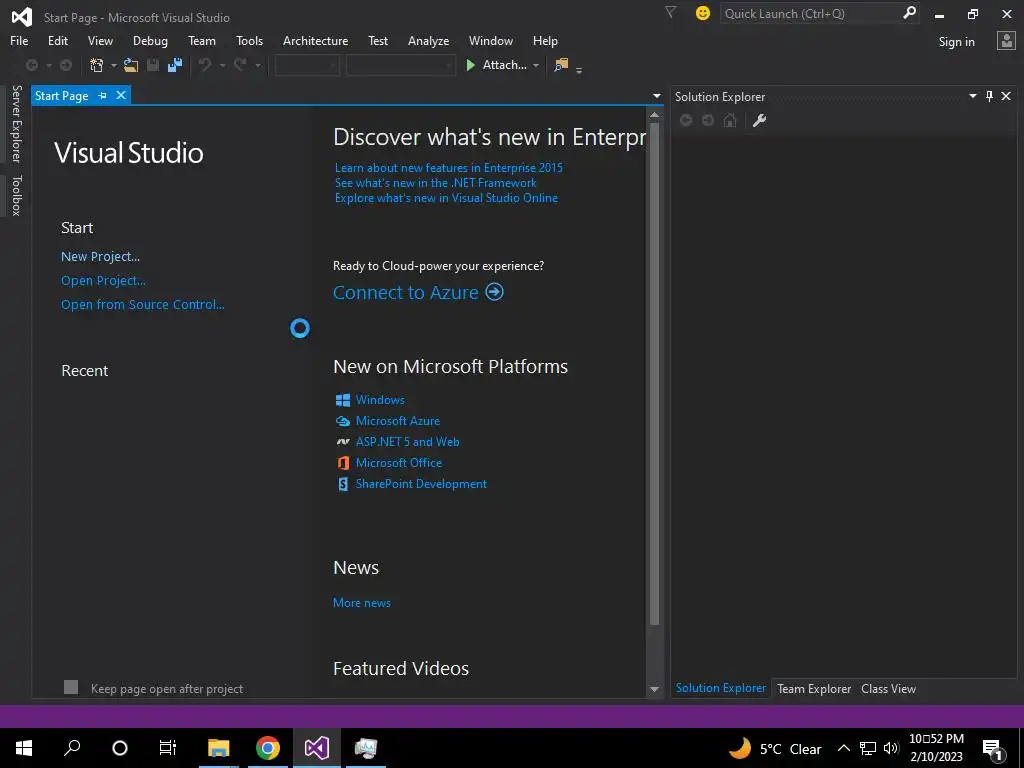Screen dimensions: 1024x768
Task: Open the account avatar icon
Action: click(x=1006, y=41)
